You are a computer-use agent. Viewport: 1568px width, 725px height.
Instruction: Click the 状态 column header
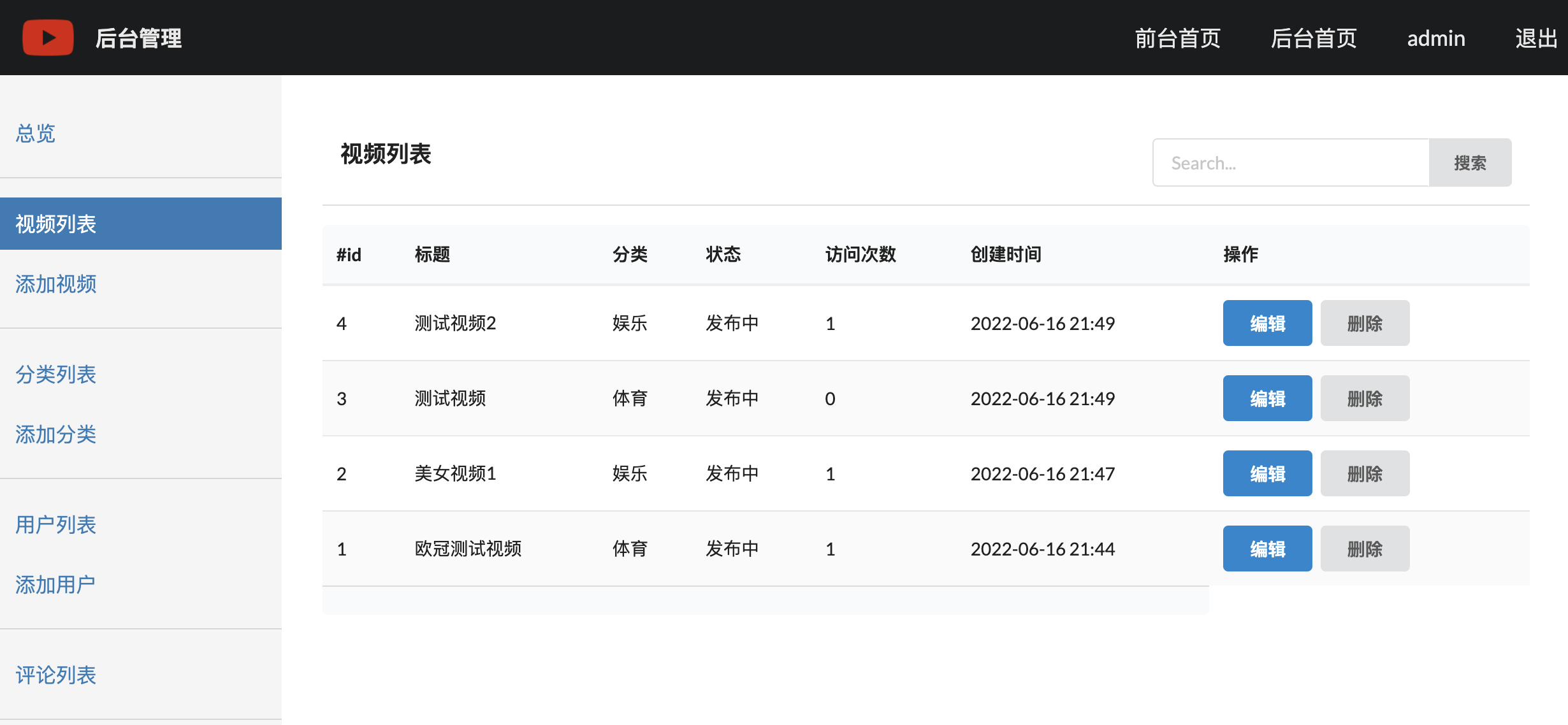[723, 254]
